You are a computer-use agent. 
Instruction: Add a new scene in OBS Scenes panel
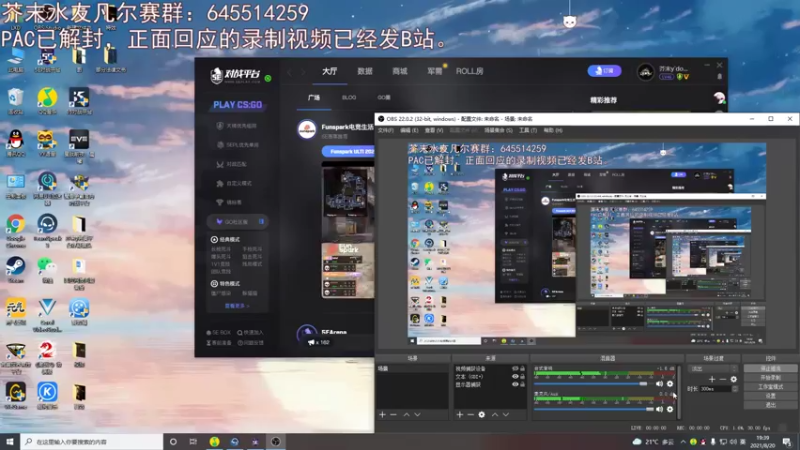click(382, 415)
